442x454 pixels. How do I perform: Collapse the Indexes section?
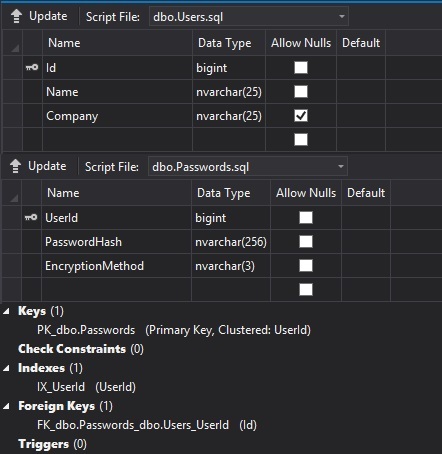pos(7,368)
